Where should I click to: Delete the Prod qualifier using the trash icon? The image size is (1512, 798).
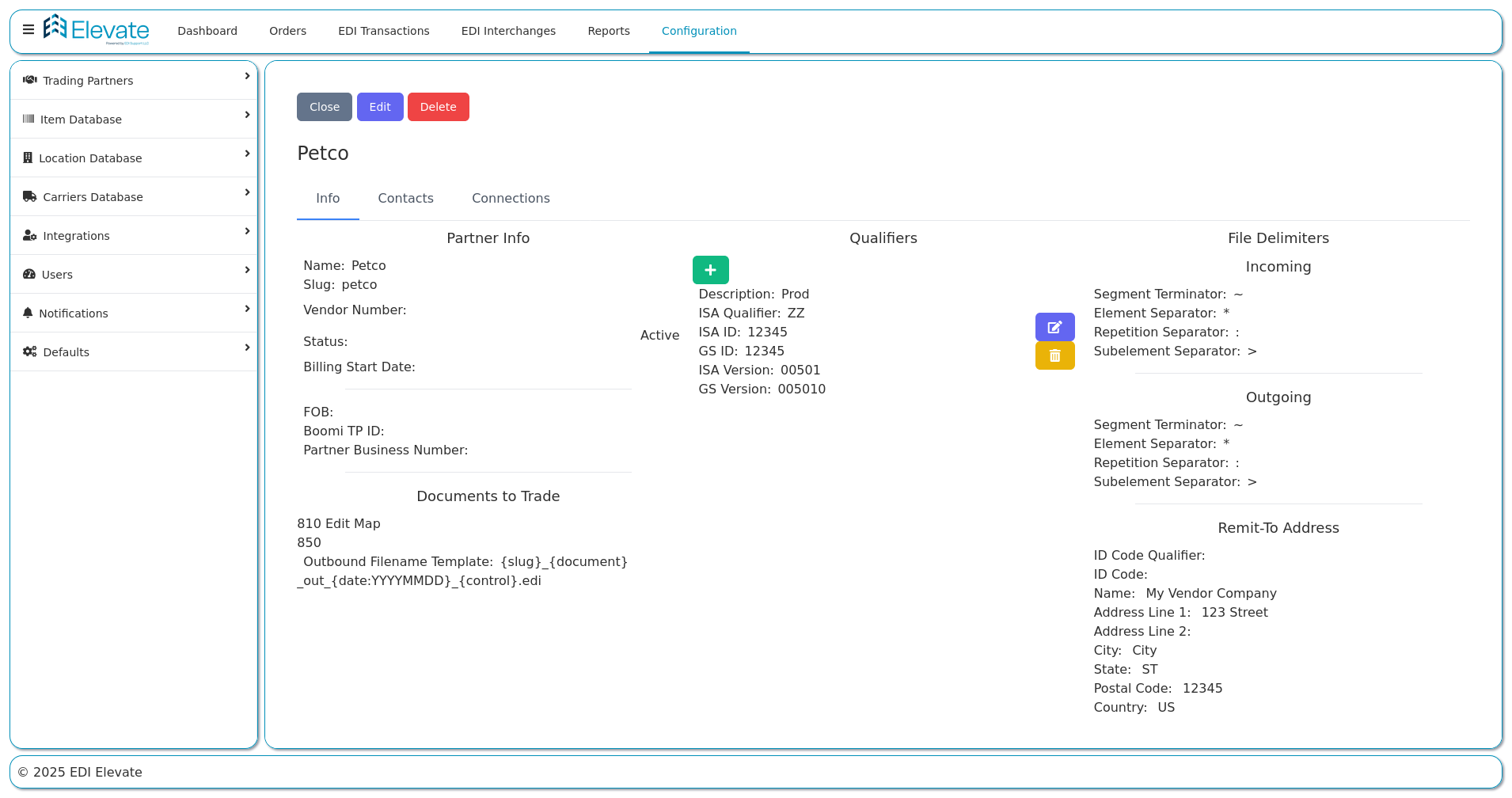(1055, 355)
